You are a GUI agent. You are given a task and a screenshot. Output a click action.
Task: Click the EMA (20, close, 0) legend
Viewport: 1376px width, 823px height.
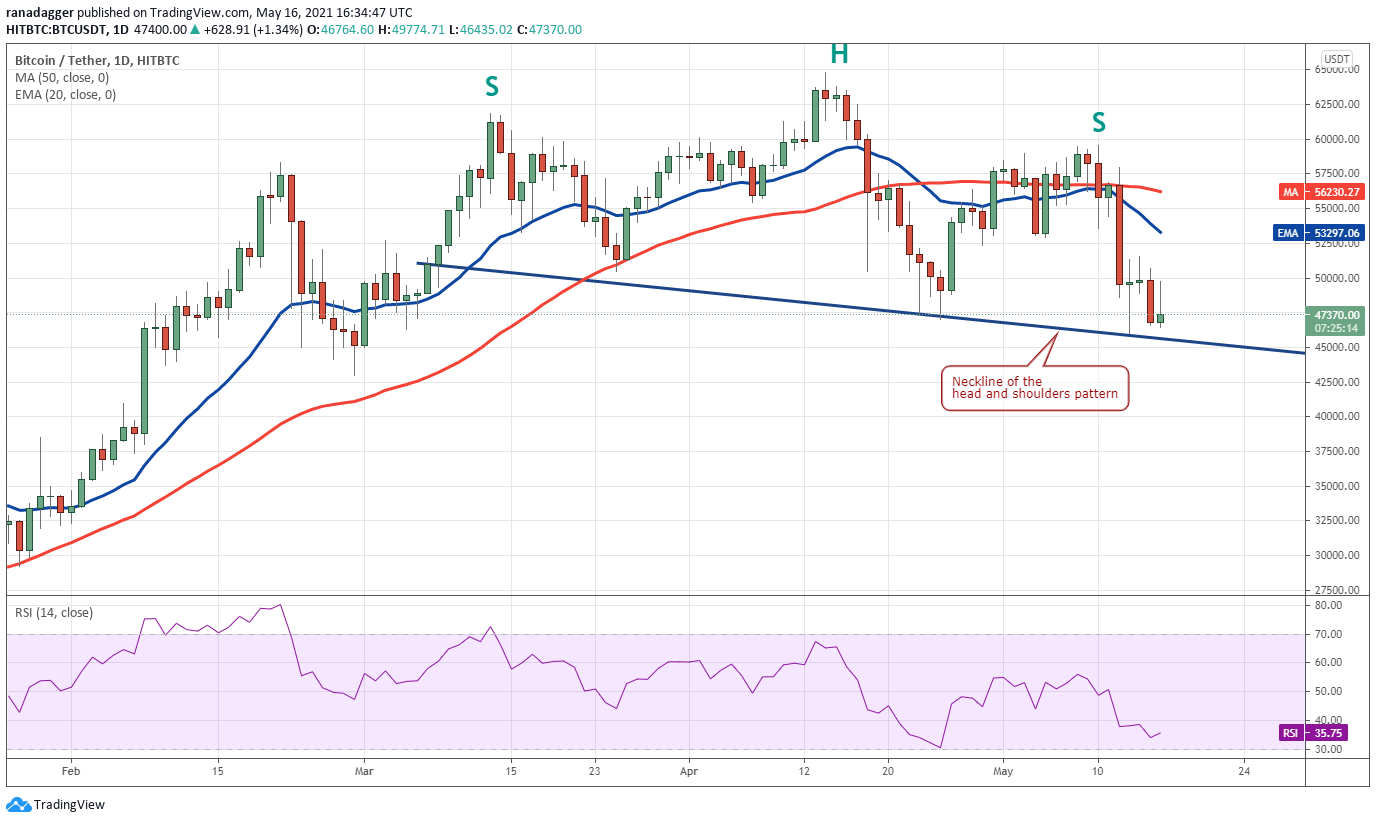tap(66, 95)
